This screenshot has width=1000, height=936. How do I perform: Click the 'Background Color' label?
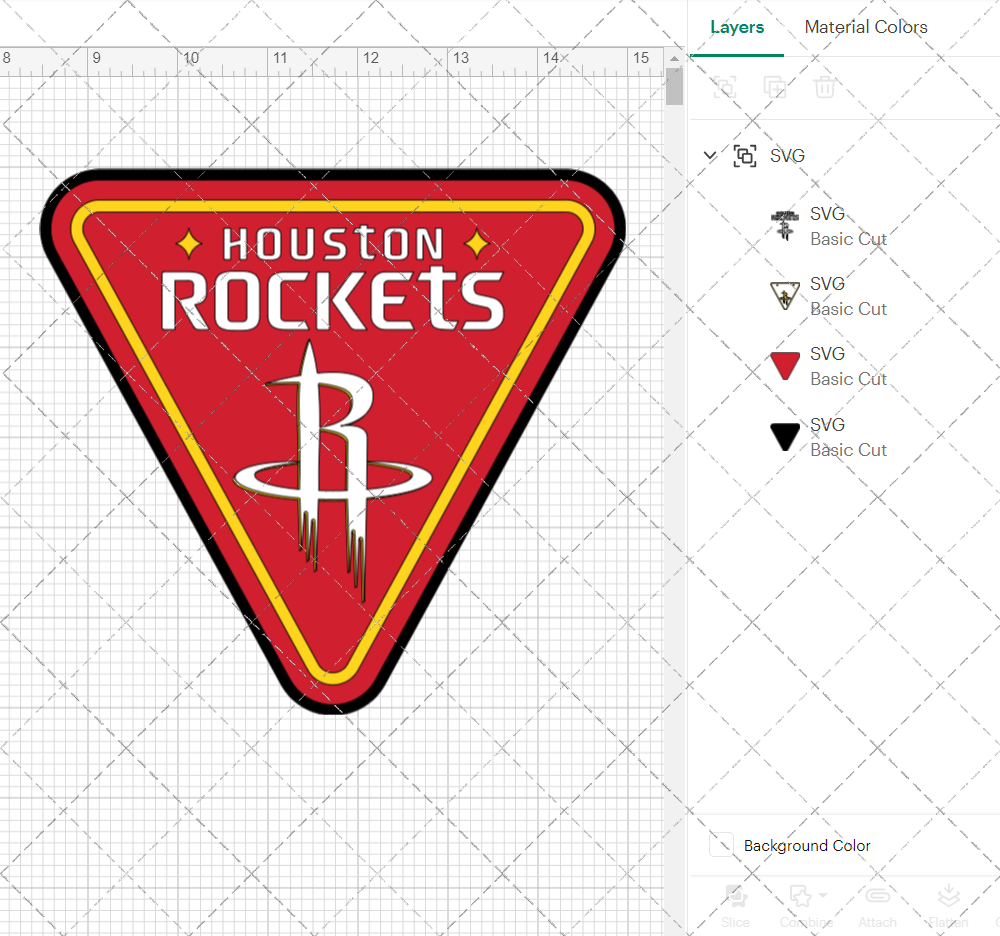[x=807, y=845]
